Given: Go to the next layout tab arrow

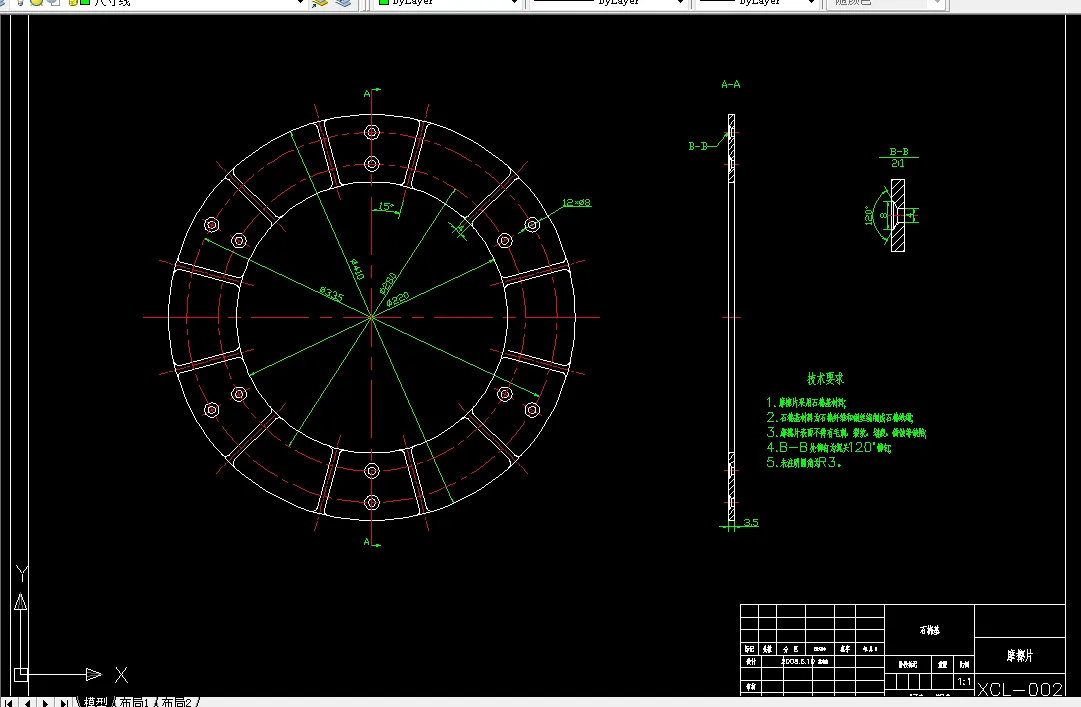Looking at the screenshot, I should [46, 702].
